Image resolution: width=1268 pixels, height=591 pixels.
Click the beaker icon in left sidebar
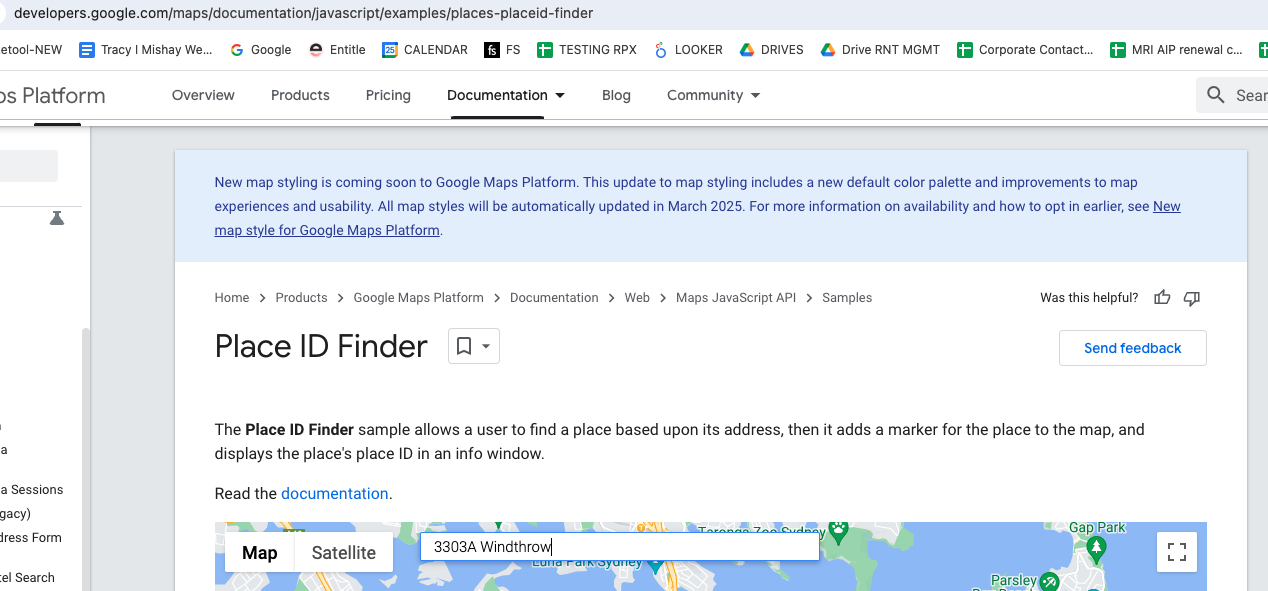(57, 218)
